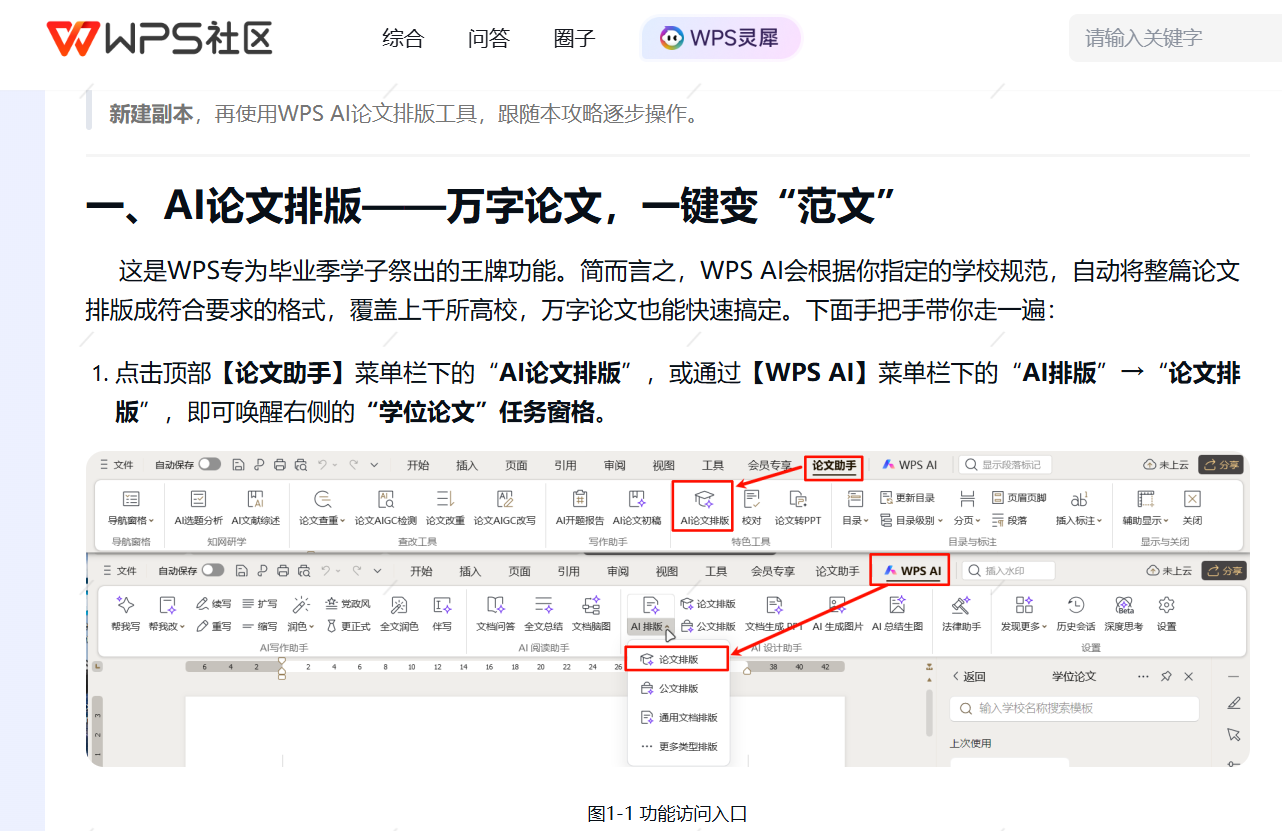This screenshot has width=1282, height=831.
Task: Open the 论文转PPT tool
Action: (x=797, y=507)
